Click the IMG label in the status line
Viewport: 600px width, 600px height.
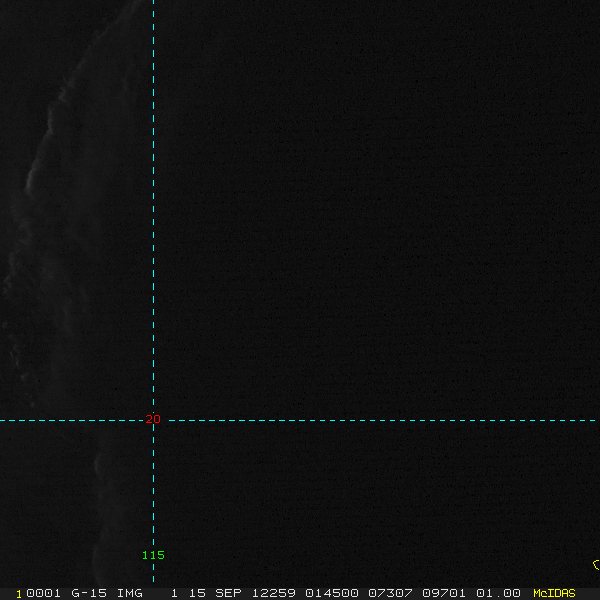129,593
